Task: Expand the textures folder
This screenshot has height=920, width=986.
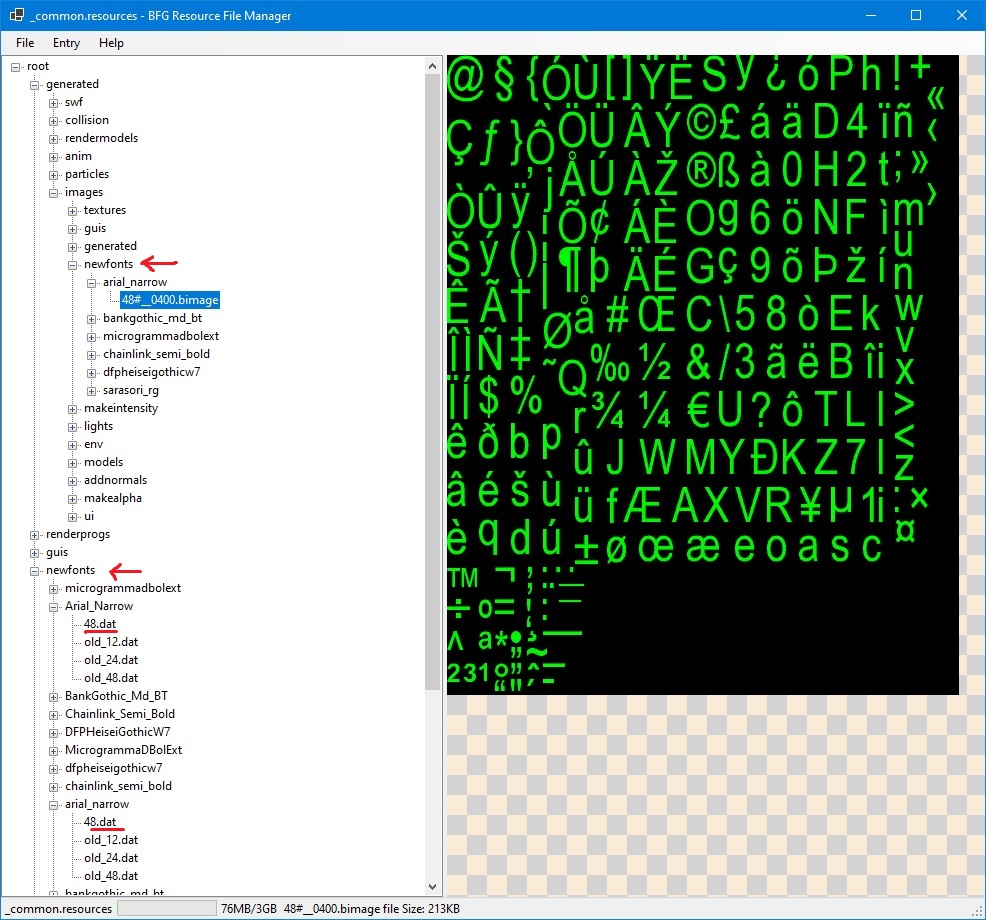Action: (72, 211)
